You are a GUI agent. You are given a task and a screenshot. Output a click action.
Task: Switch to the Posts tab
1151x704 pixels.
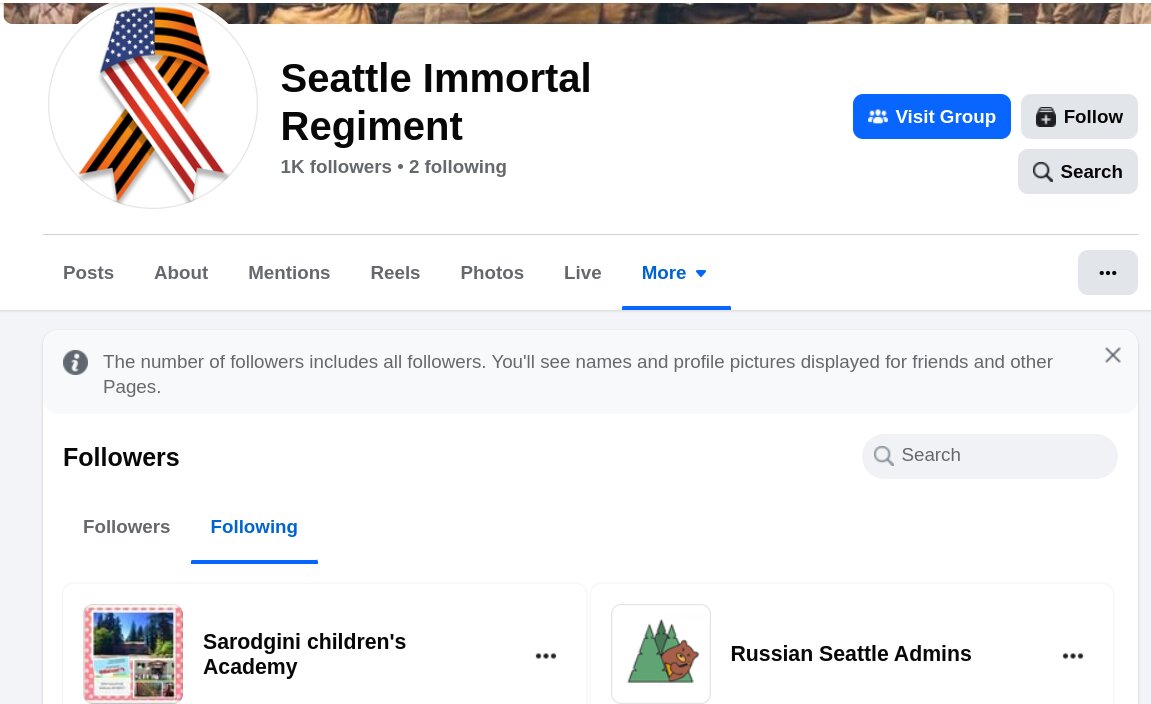pyautogui.click(x=88, y=273)
